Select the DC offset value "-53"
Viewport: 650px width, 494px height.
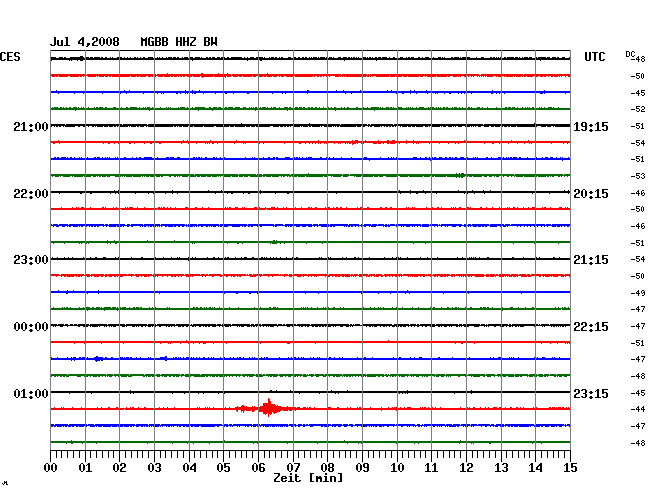[638, 176]
